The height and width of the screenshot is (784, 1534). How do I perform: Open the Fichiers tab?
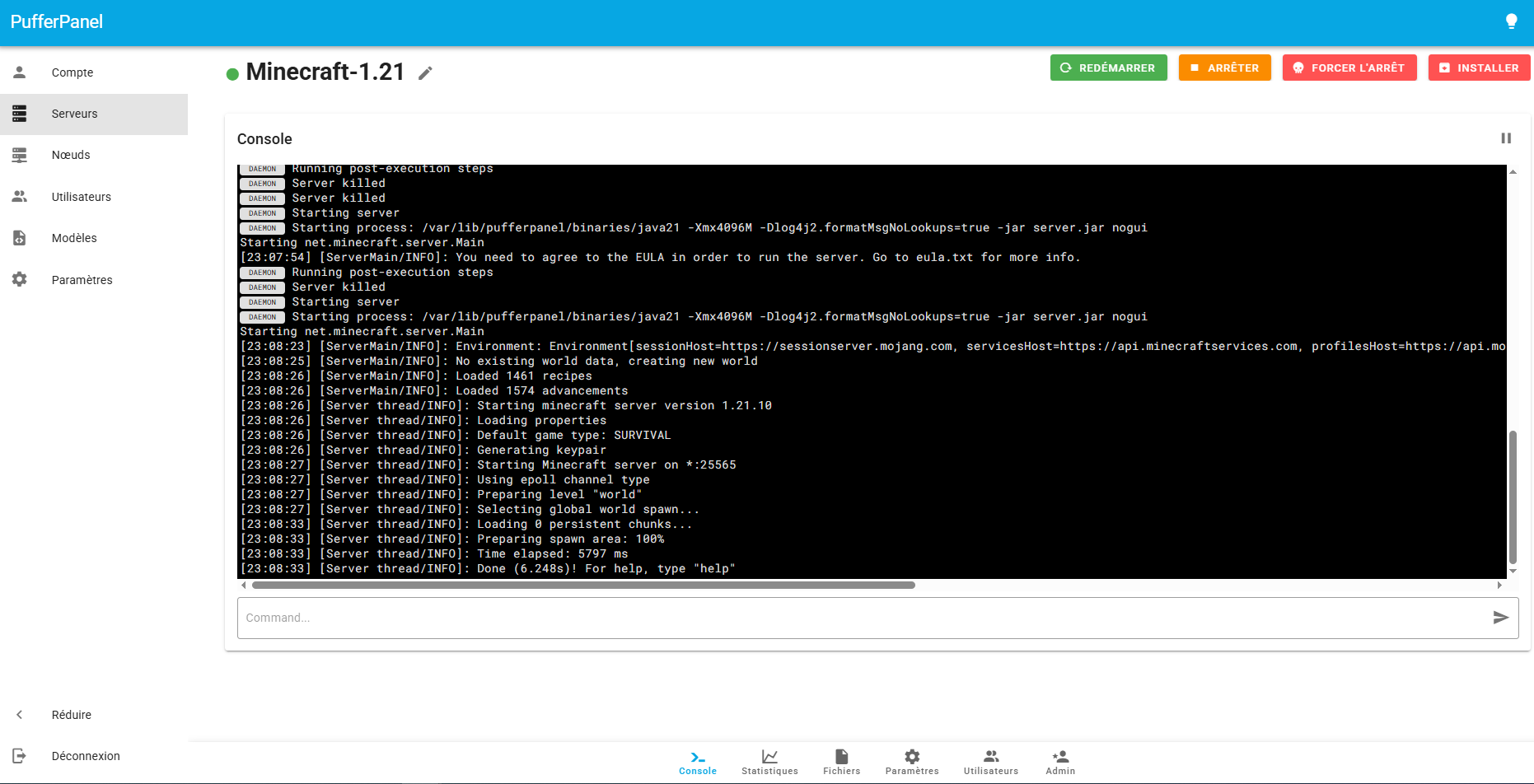pos(841,762)
